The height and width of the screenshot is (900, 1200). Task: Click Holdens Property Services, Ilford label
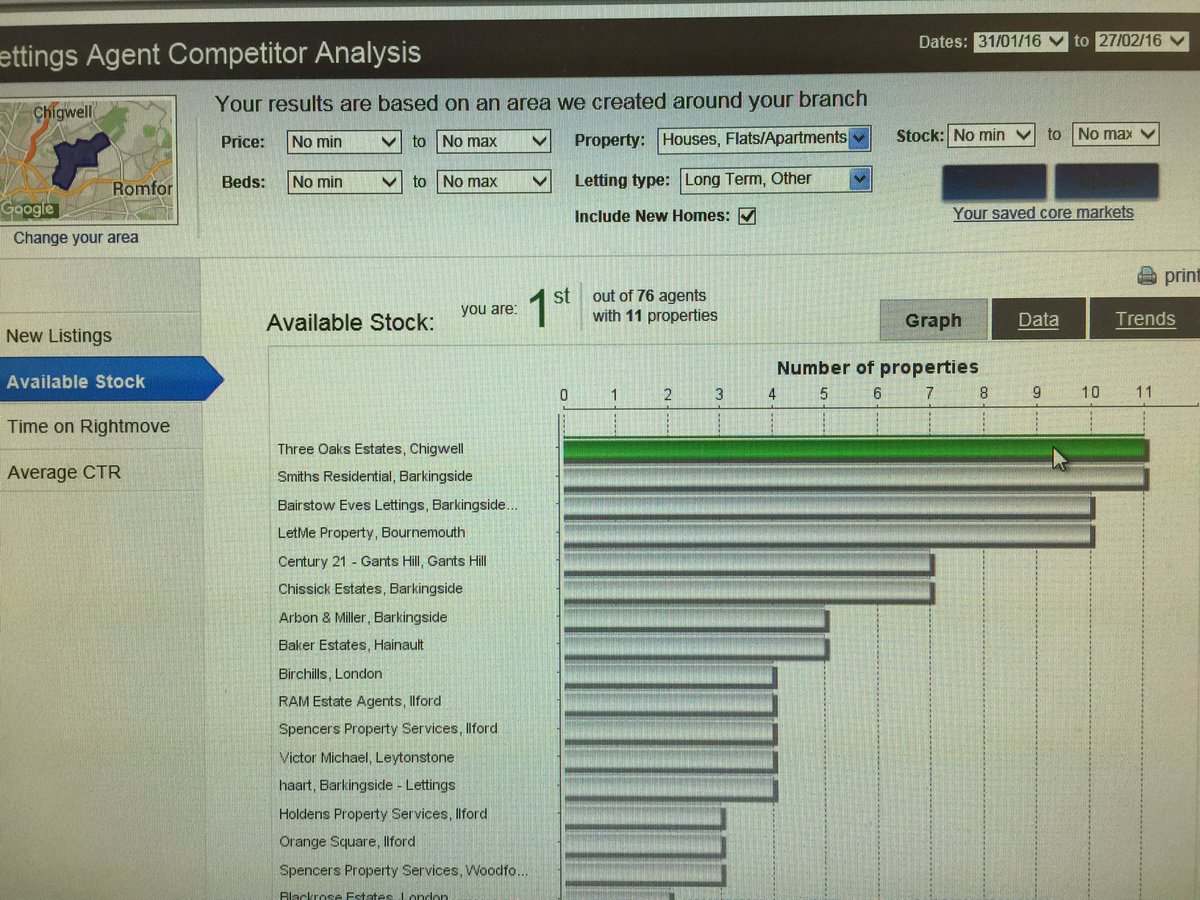pyautogui.click(x=383, y=814)
